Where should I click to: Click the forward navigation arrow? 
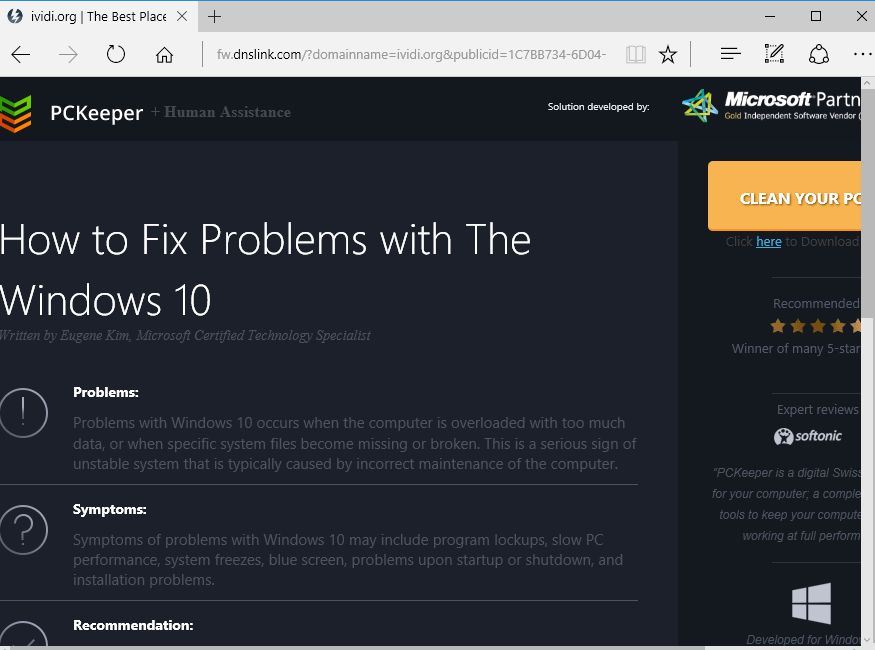pos(68,55)
